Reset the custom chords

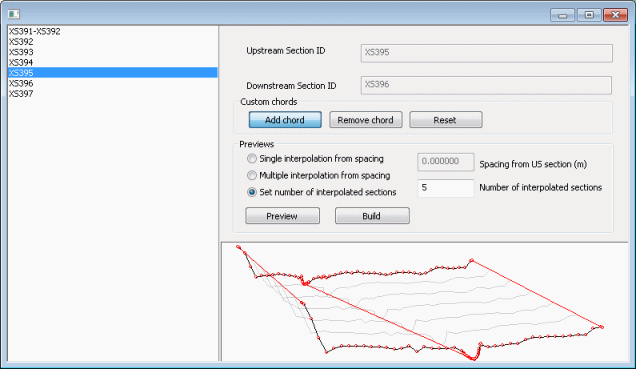pos(445,120)
